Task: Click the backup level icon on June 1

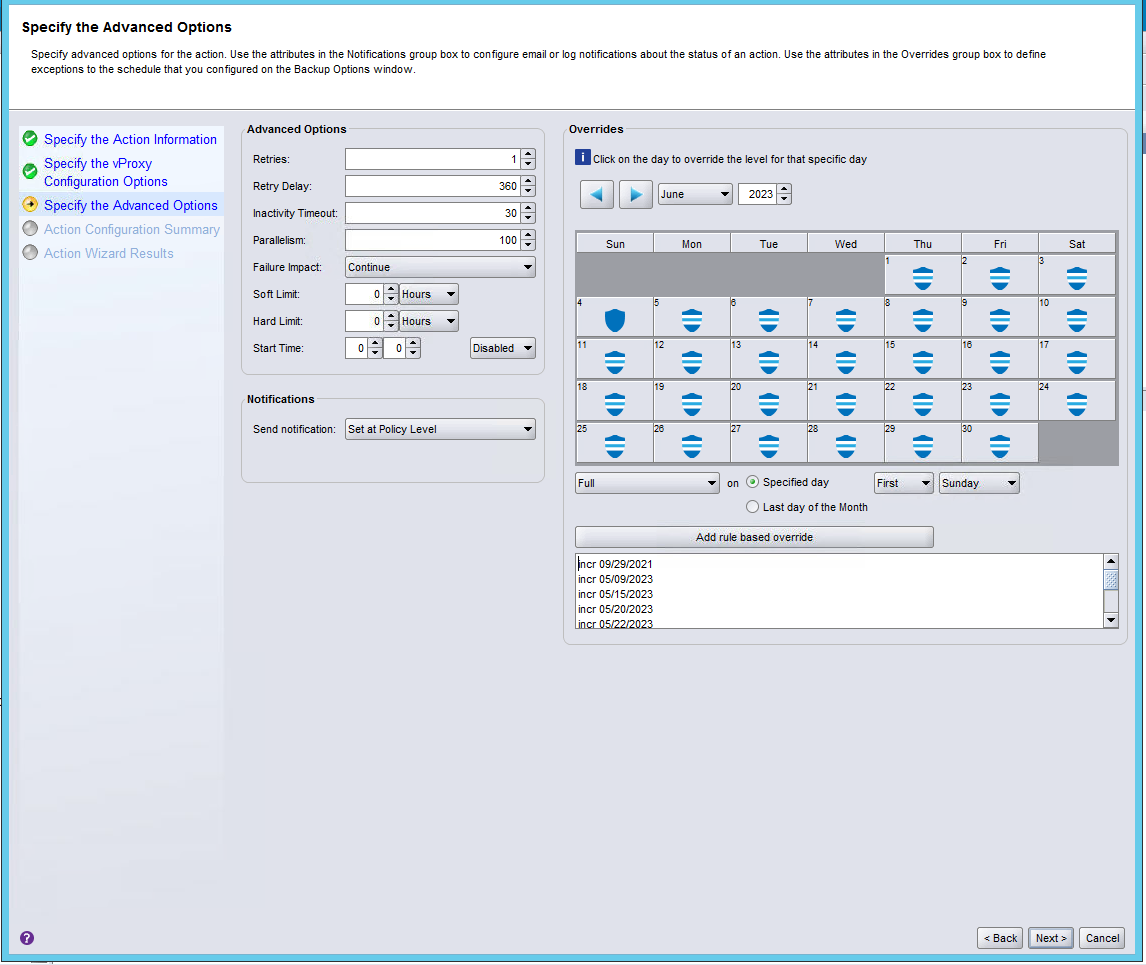Action: tap(923, 277)
